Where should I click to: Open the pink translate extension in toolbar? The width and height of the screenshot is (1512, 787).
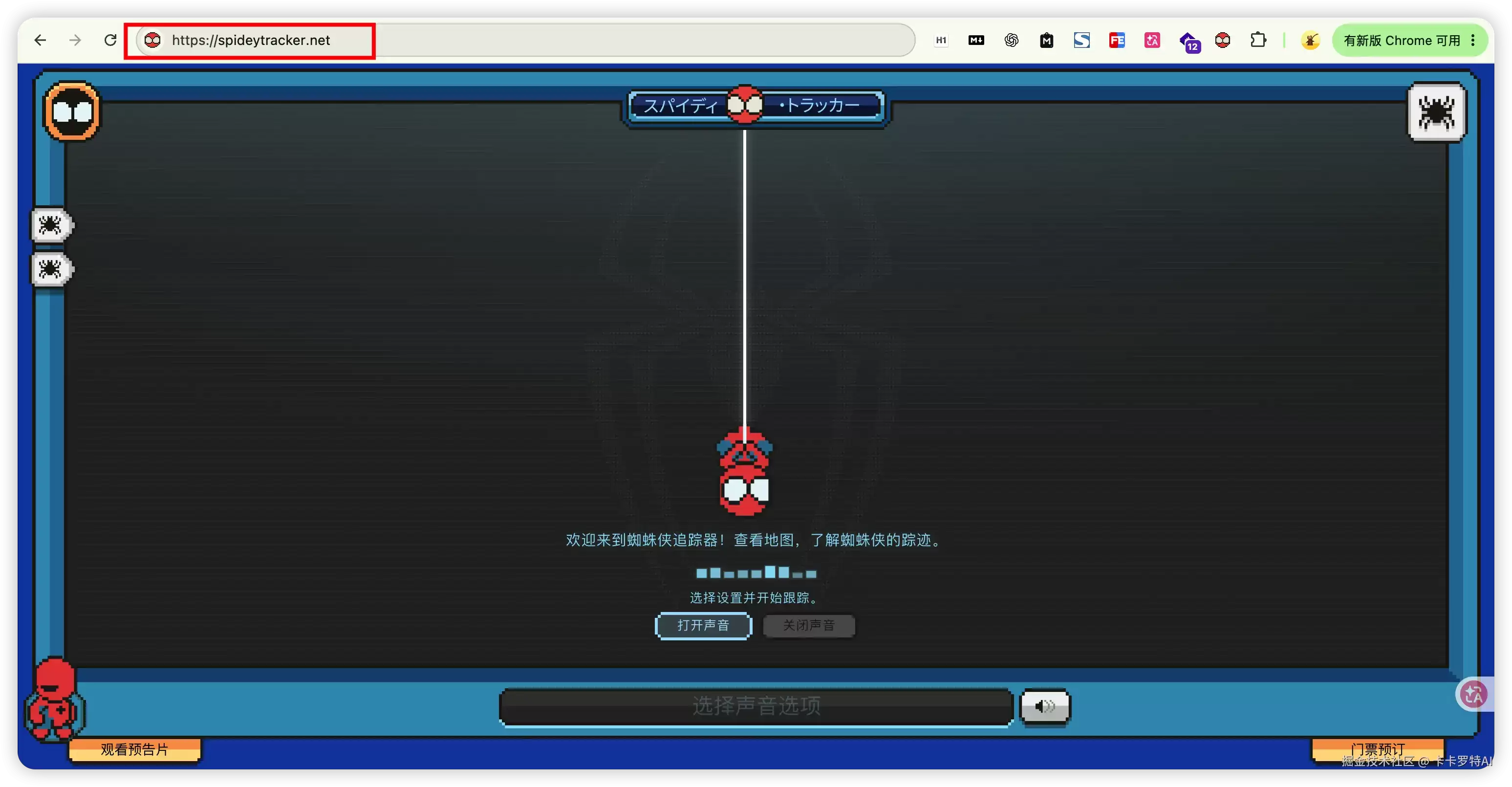(1152, 40)
